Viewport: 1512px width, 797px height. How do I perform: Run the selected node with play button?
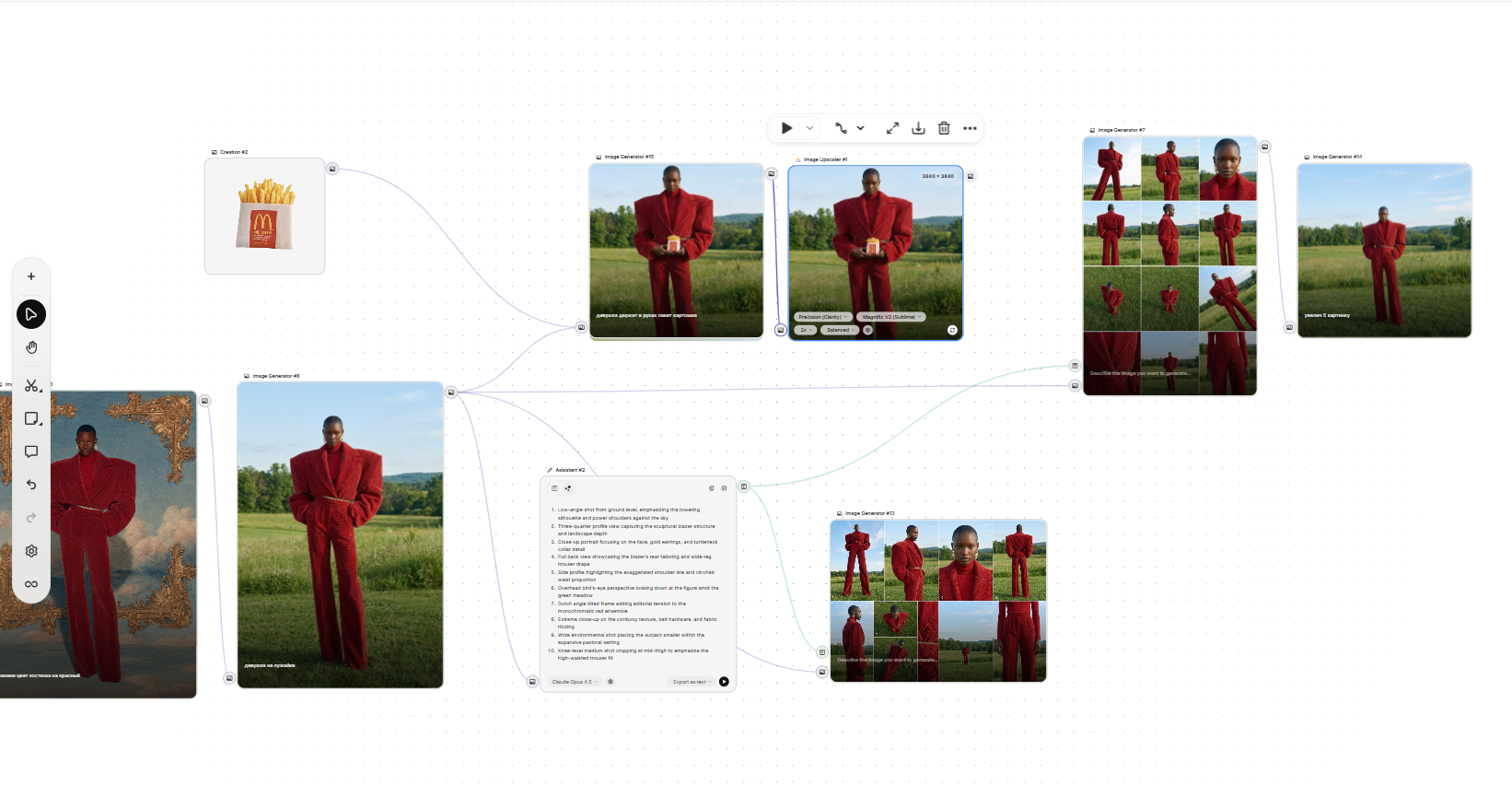(x=786, y=128)
